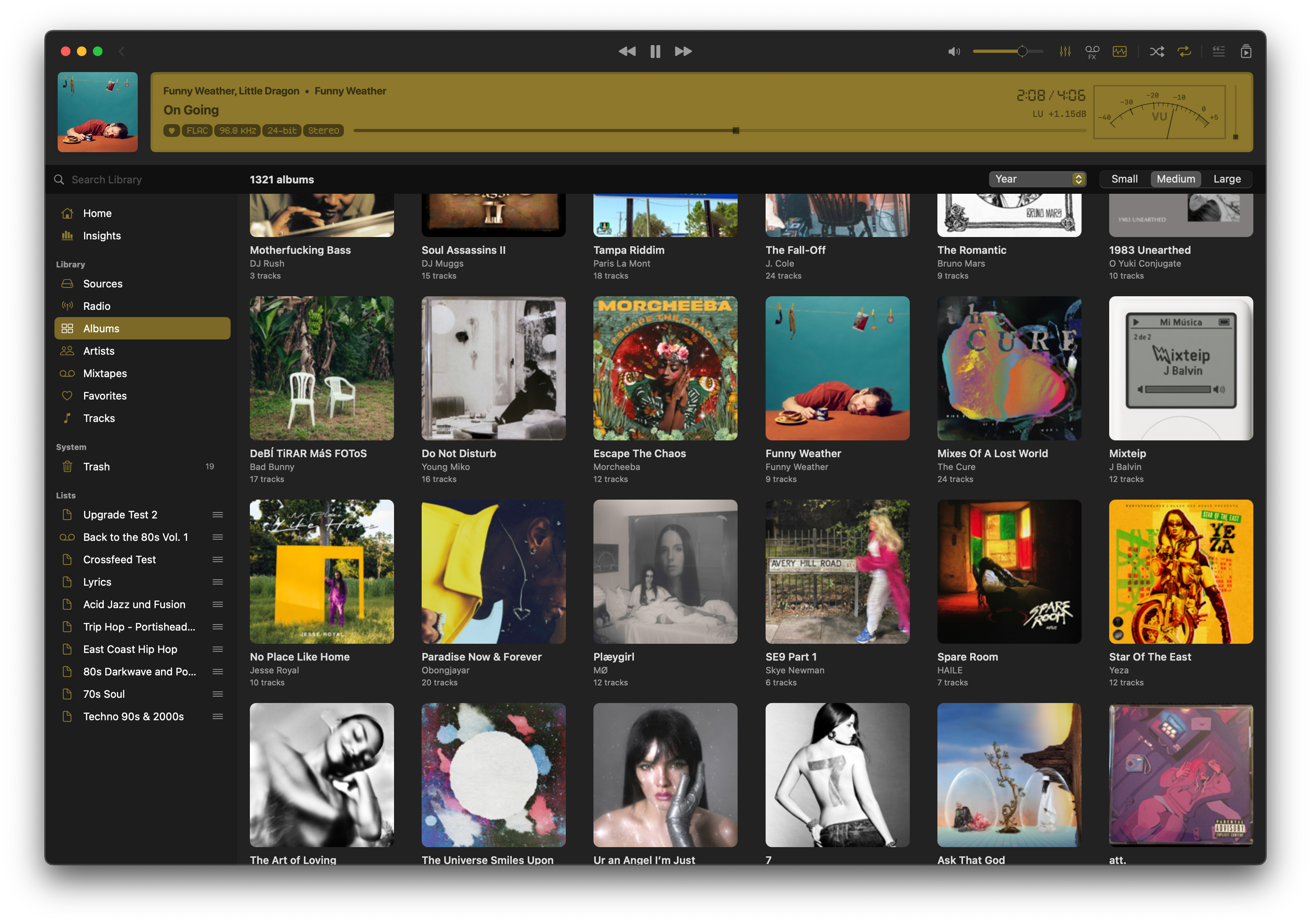Mute audio with the speaker icon
Screen dimensions: 1311x924
953,51
